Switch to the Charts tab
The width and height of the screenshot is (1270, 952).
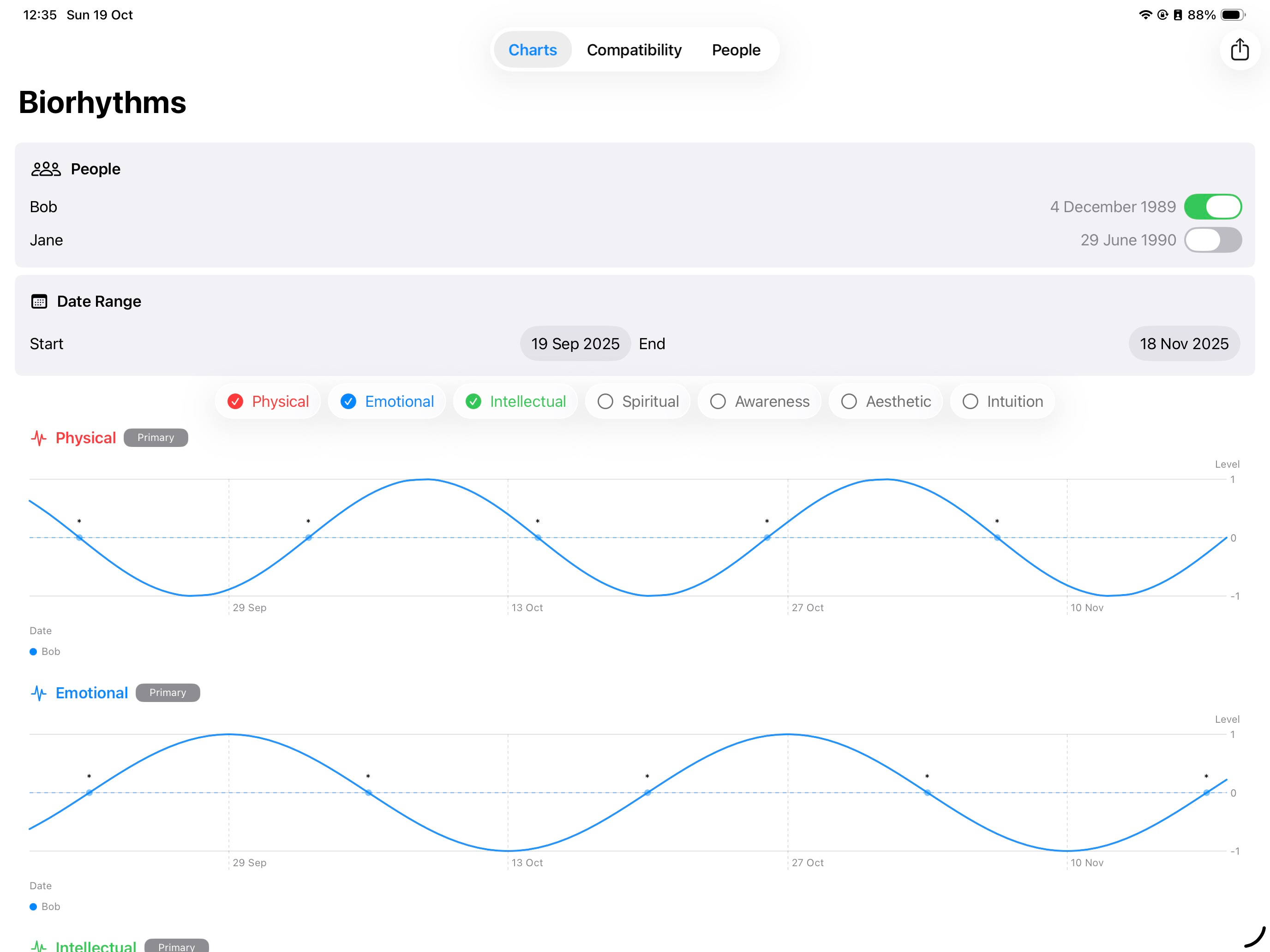532,49
